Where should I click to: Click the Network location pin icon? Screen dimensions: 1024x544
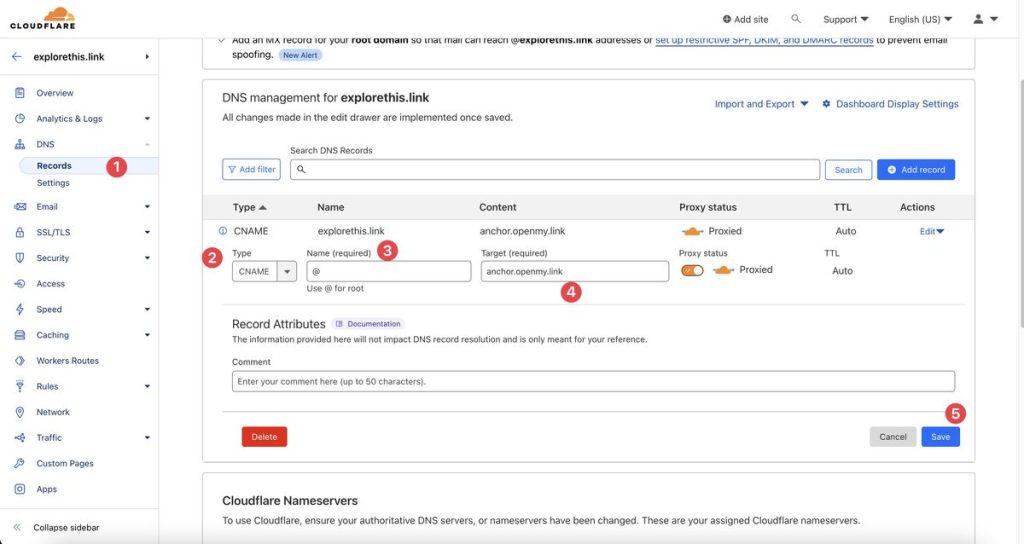click(x=20, y=412)
